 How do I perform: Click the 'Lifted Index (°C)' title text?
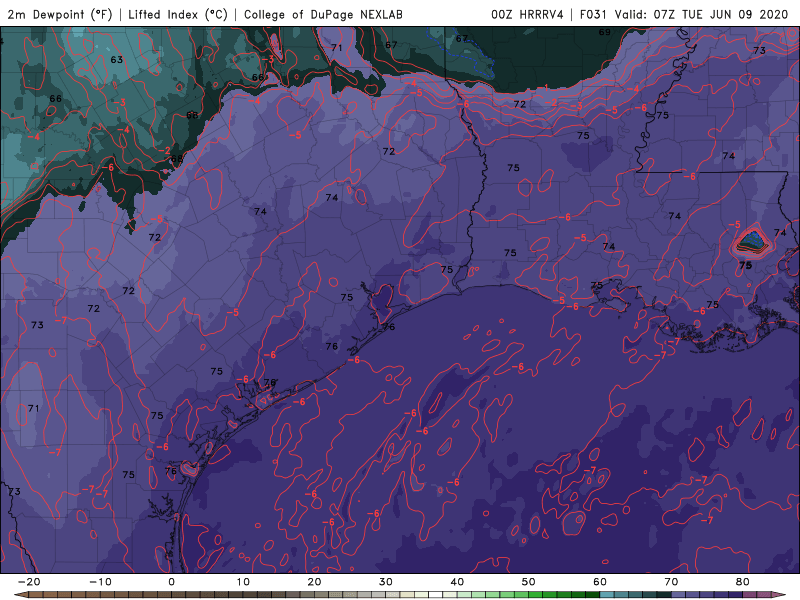click(178, 14)
